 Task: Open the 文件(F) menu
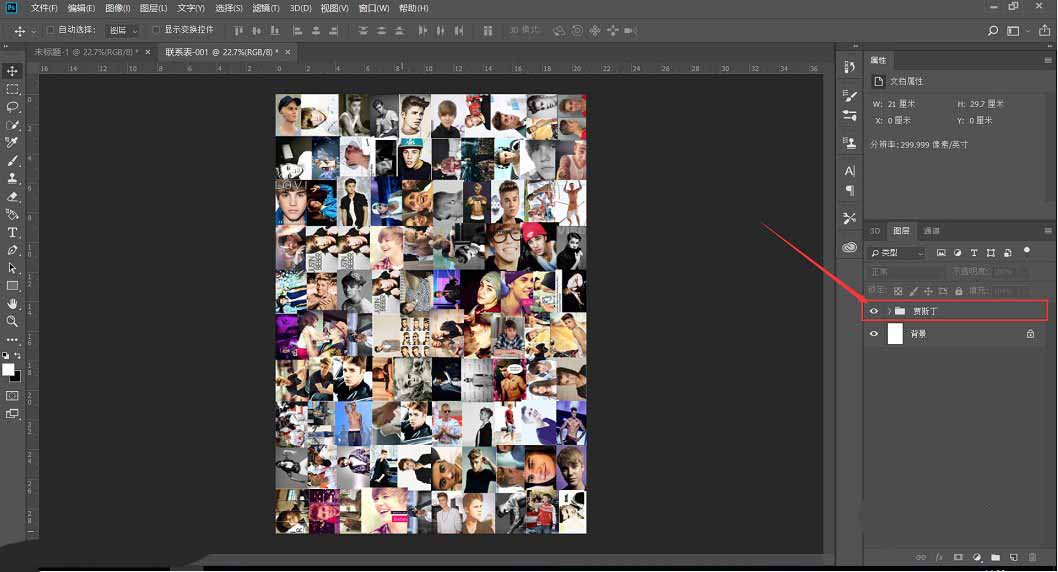[44, 8]
